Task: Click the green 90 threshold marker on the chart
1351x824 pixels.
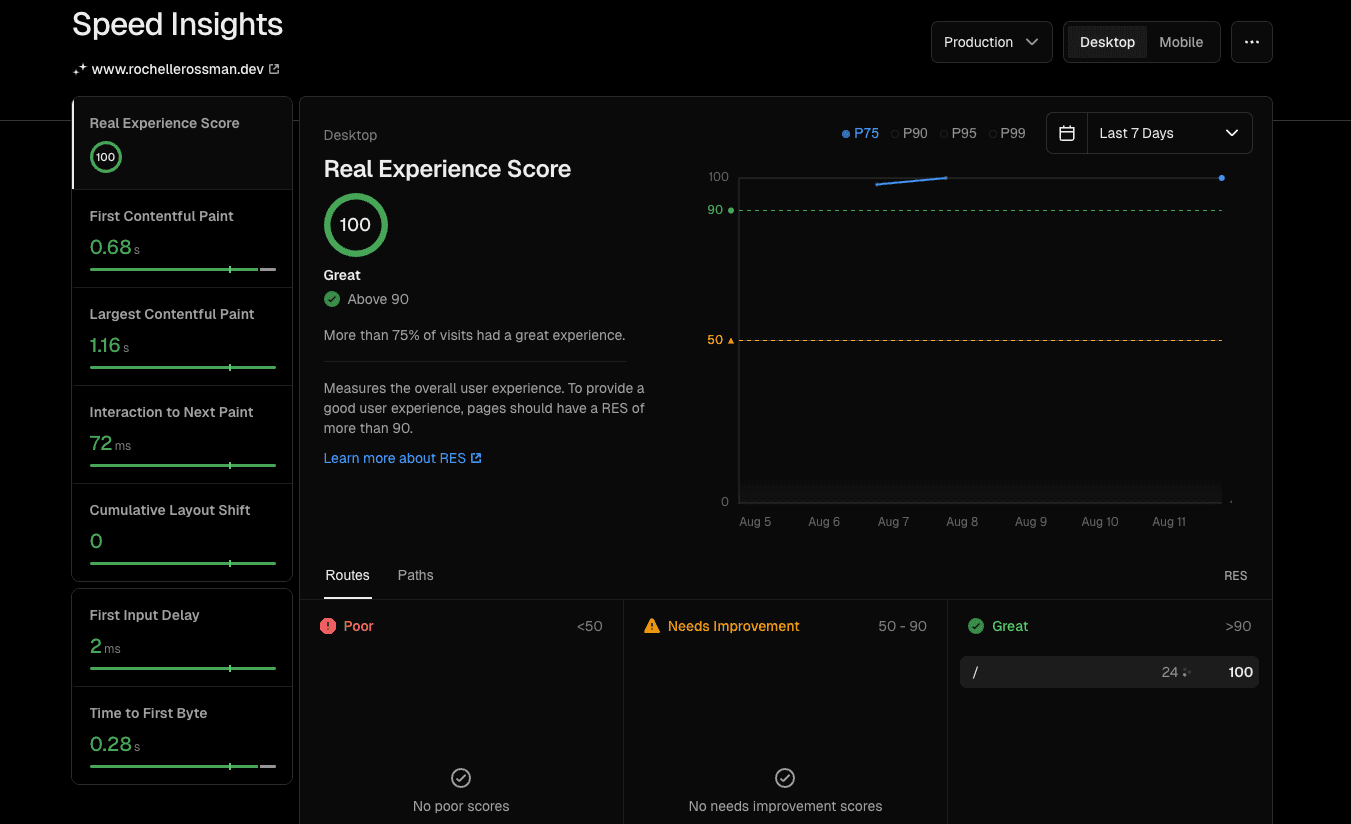Action: pos(731,210)
